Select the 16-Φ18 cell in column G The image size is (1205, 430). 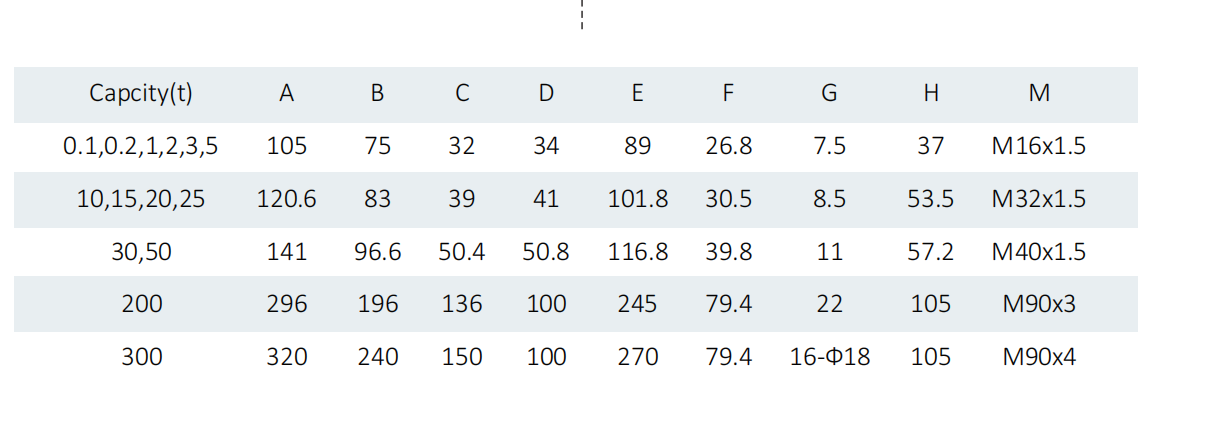(829, 357)
